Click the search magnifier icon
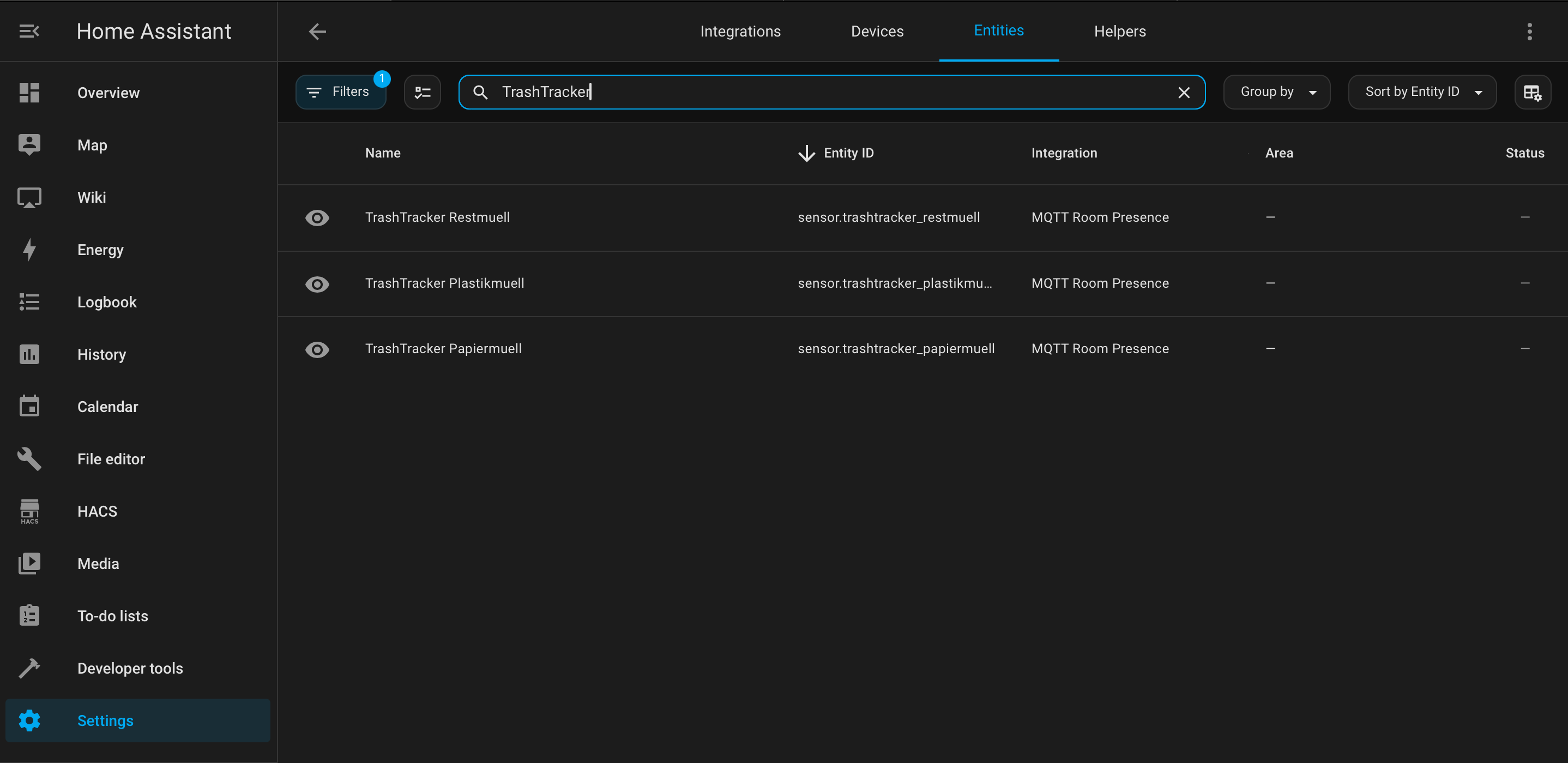1568x763 pixels. [x=480, y=92]
